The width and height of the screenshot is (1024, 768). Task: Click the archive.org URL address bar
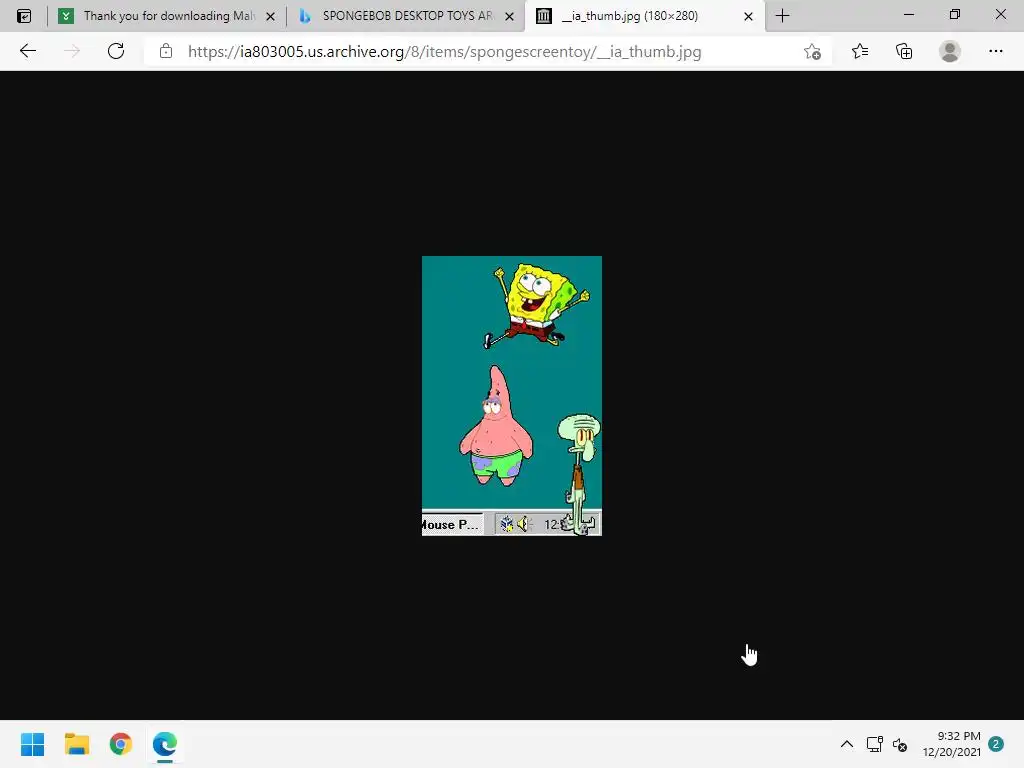coord(444,52)
